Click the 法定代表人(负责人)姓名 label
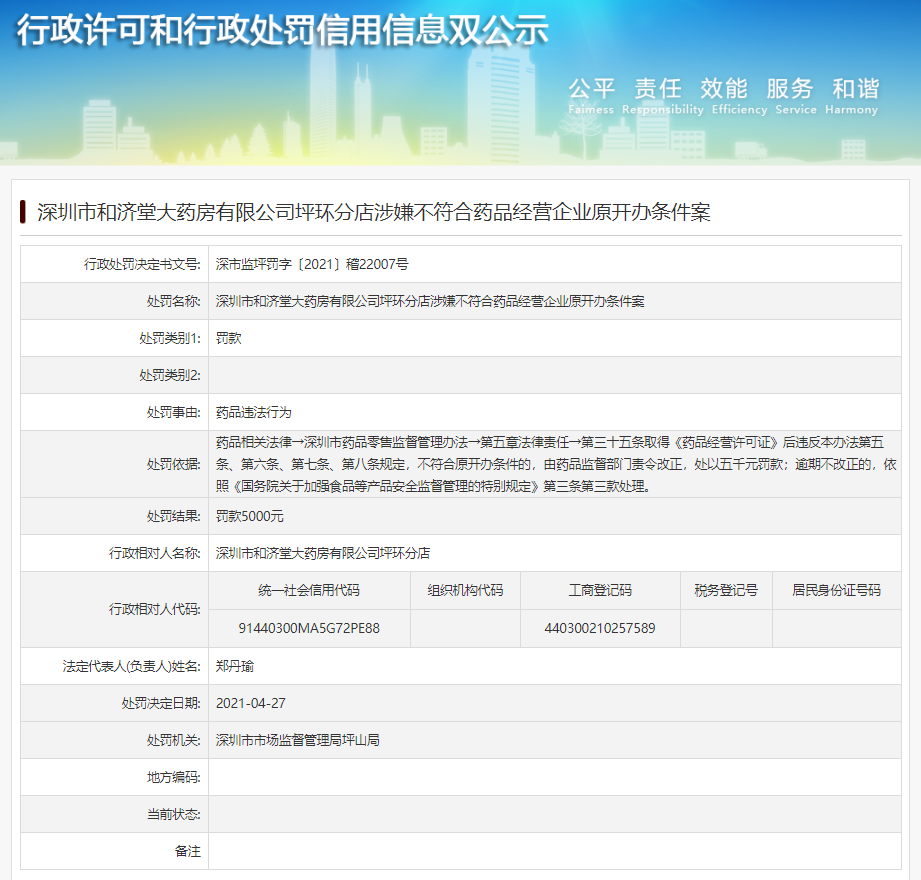 click(132, 667)
